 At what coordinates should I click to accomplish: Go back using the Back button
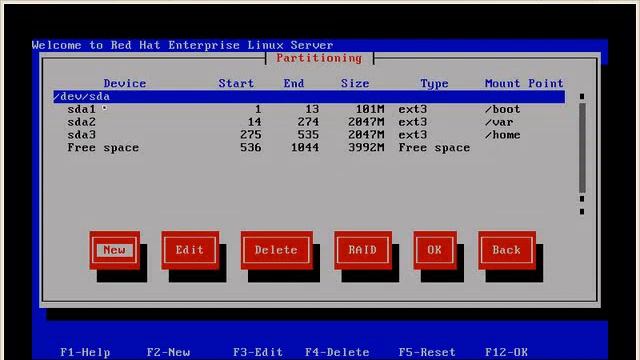point(507,250)
